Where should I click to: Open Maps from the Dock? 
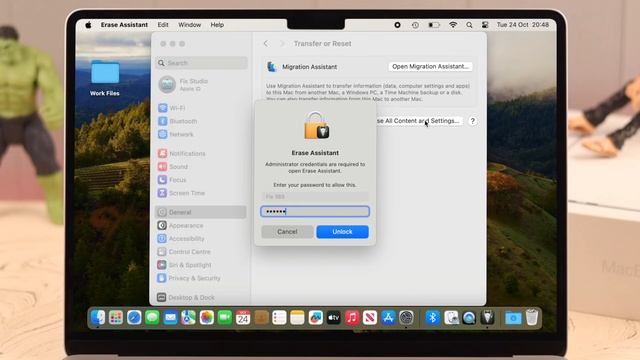point(188,318)
